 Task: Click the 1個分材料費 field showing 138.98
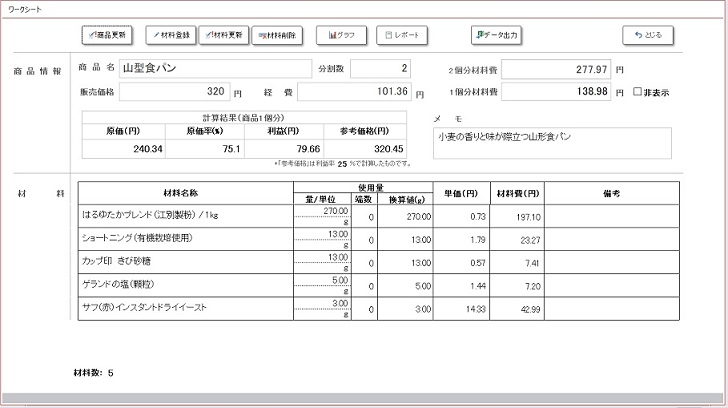(556, 91)
